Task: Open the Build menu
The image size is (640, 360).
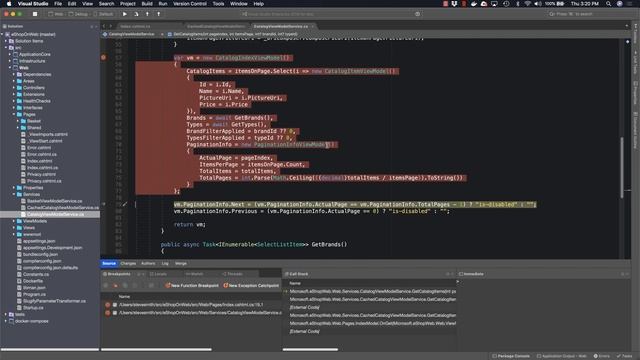Action: point(147,4)
